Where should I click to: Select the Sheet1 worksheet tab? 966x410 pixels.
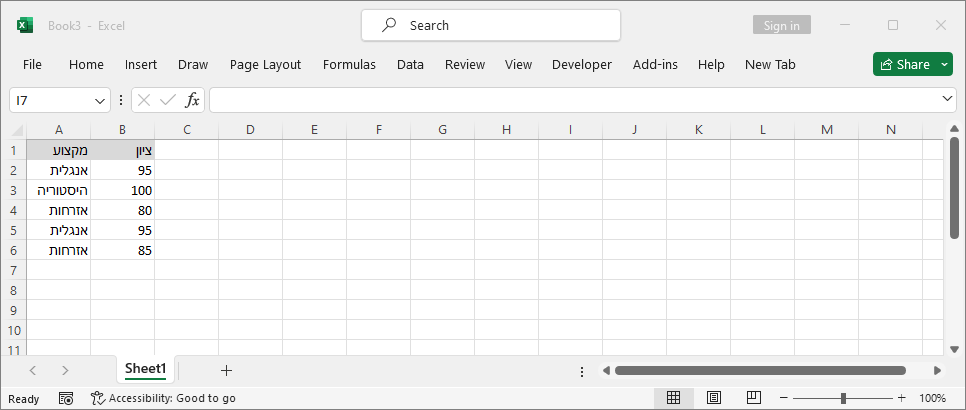click(145, 369)
